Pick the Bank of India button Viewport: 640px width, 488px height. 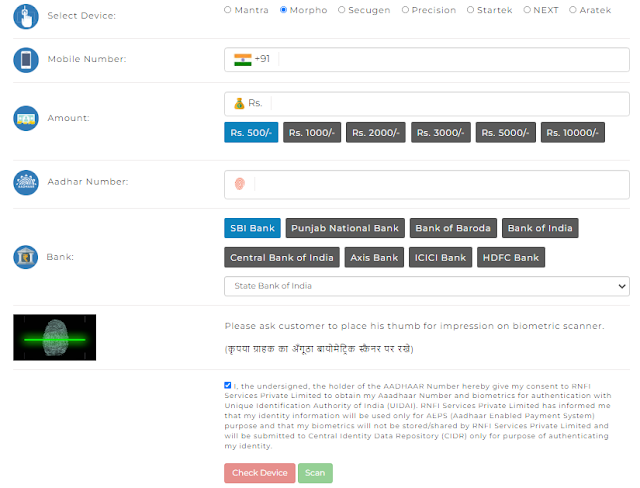[540, 228]
